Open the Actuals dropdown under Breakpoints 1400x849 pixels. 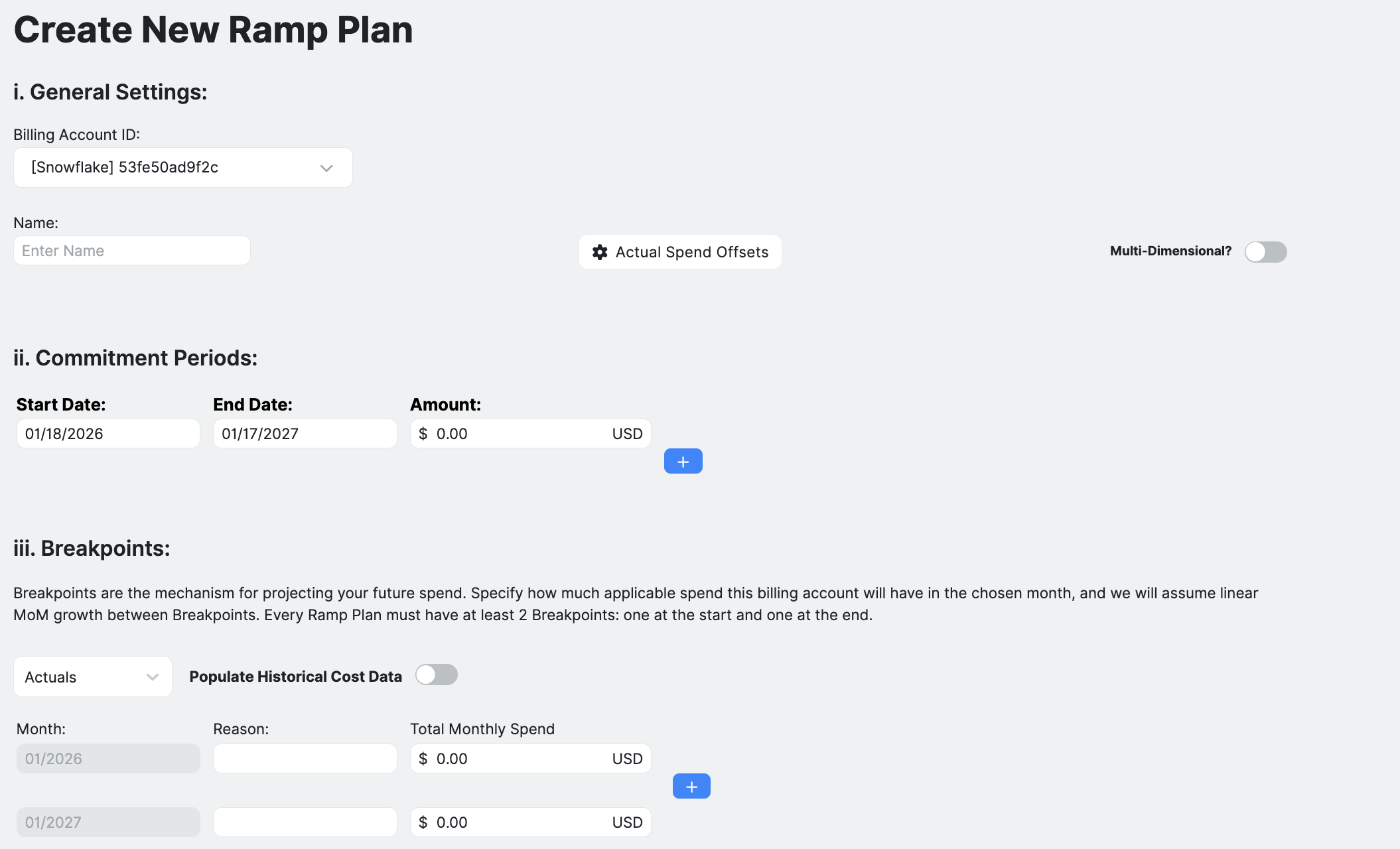[92, 677]
